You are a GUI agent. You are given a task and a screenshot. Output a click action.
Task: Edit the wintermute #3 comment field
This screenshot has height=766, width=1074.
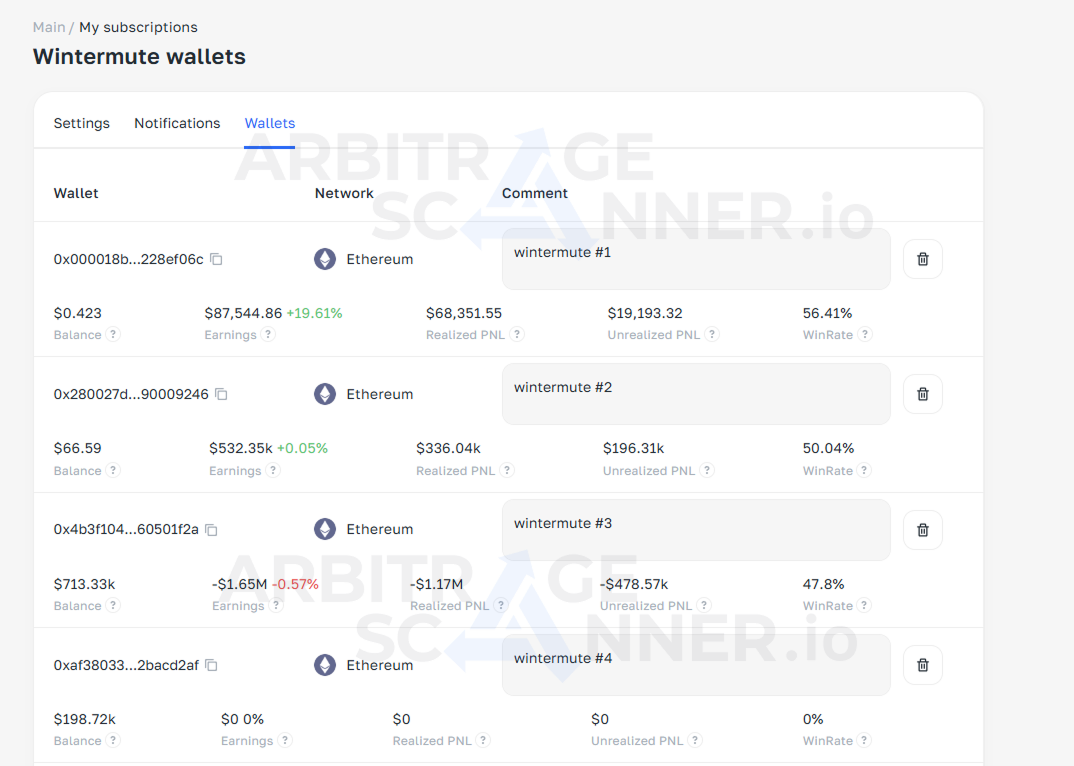[x=696, y=530]
